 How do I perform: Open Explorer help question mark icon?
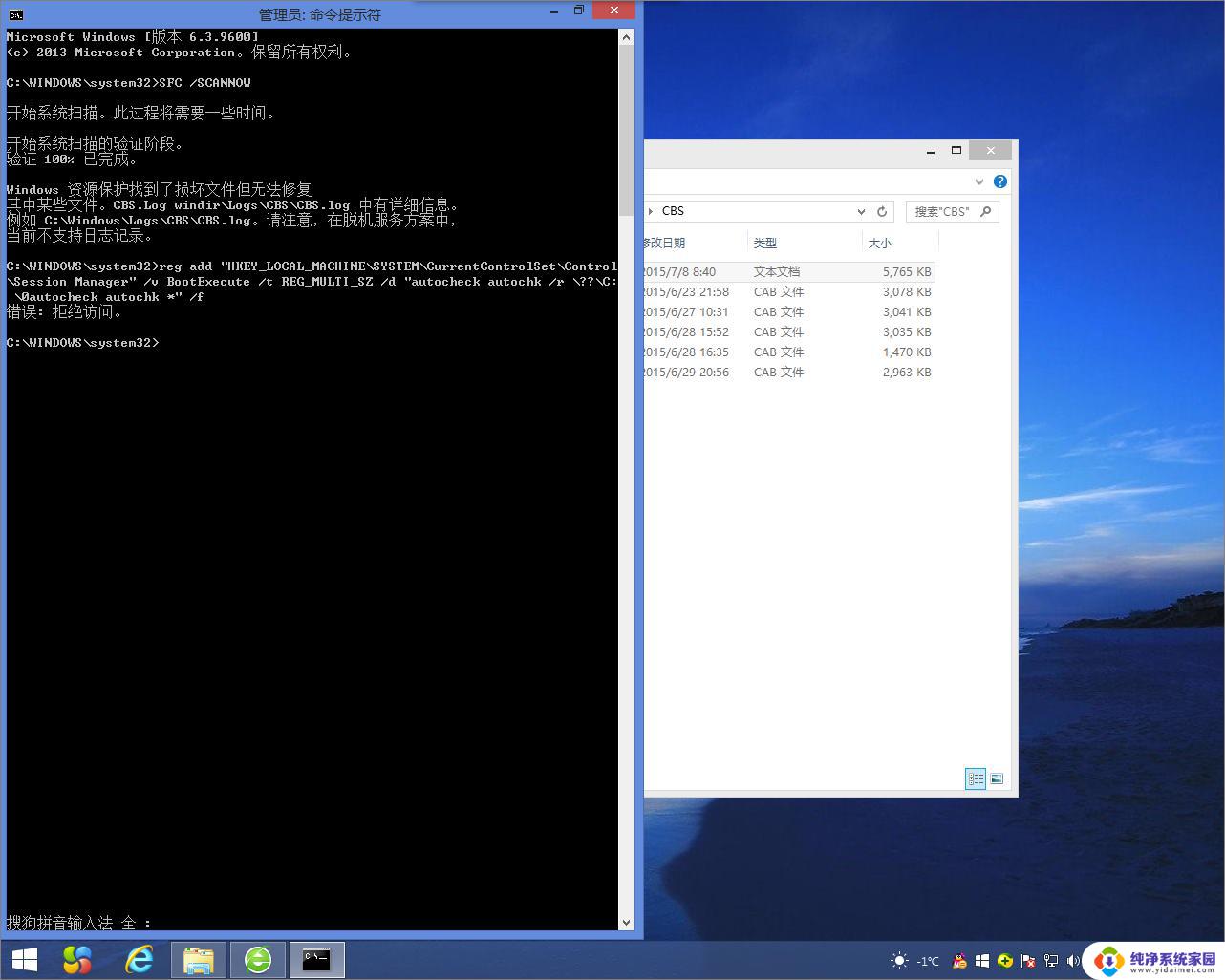pyautogui.click(x=1000, y=181)
